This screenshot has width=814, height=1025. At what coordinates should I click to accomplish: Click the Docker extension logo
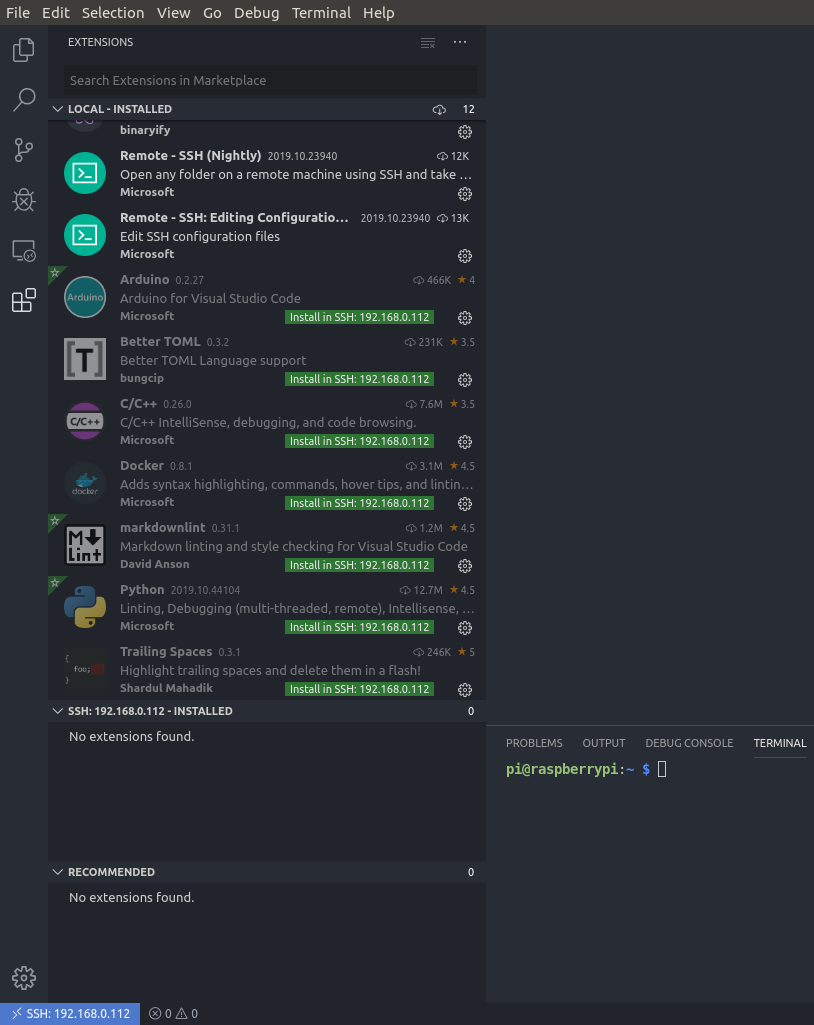pos(85,483)
